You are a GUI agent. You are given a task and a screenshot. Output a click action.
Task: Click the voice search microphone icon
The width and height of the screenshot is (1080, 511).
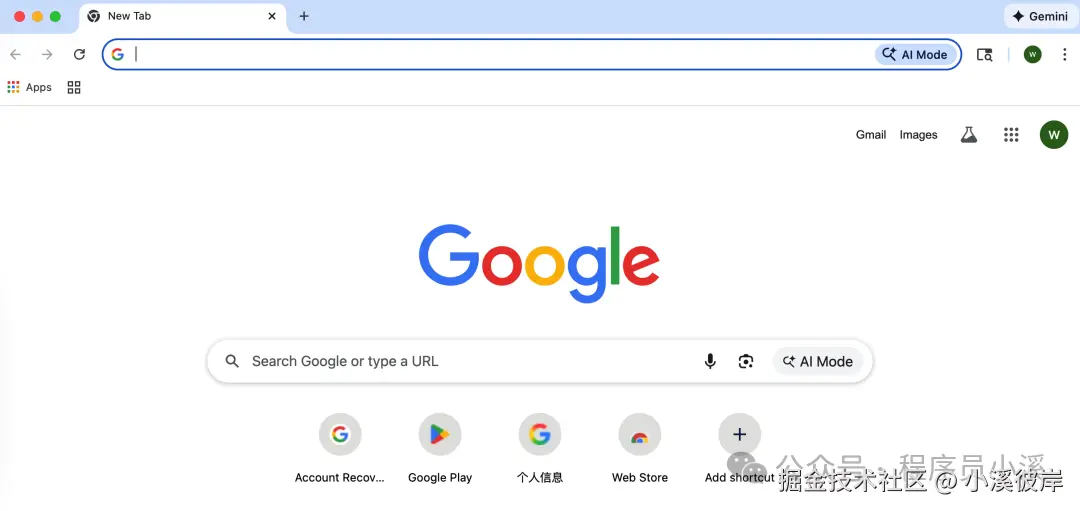pyautogui.click(x=709, y=362)
